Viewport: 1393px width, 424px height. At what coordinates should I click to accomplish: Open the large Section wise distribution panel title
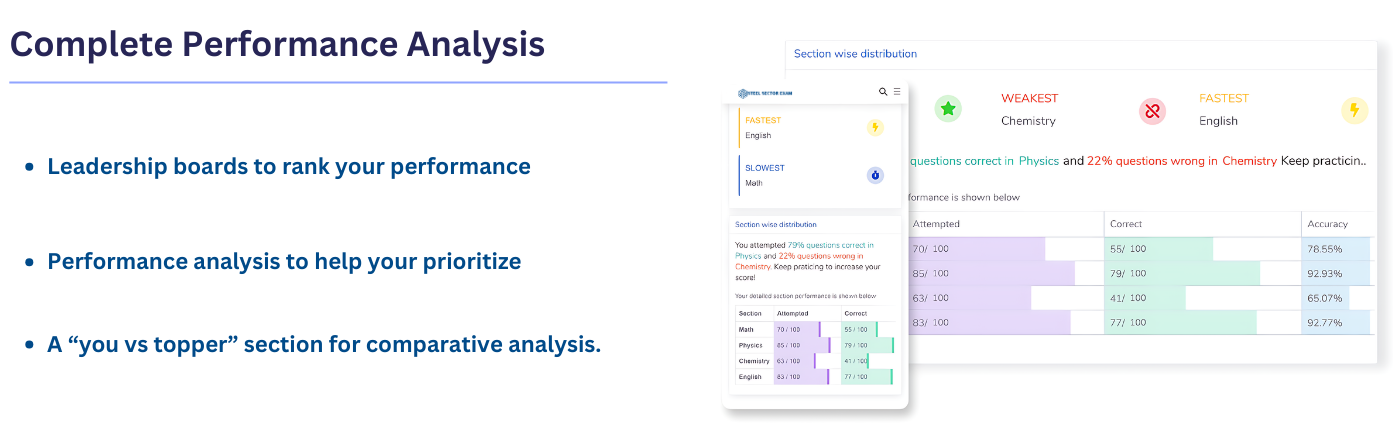(855, 54)
